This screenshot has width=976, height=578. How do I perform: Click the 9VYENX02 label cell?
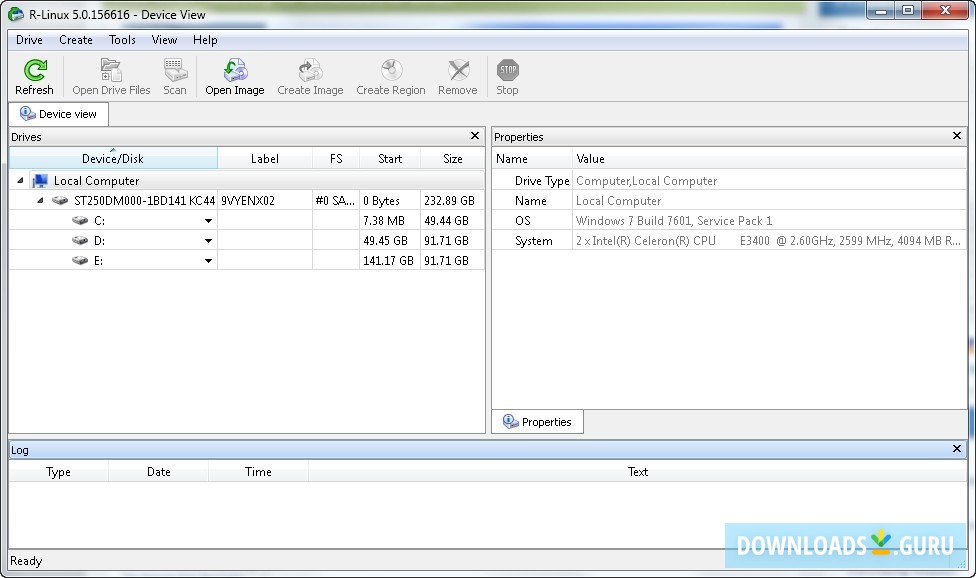pos(265,200)
